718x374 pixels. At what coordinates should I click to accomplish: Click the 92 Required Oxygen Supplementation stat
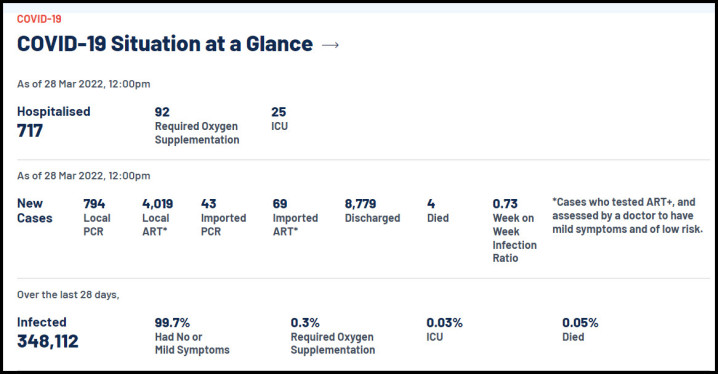pyautogui.click(x=197, y=126)
